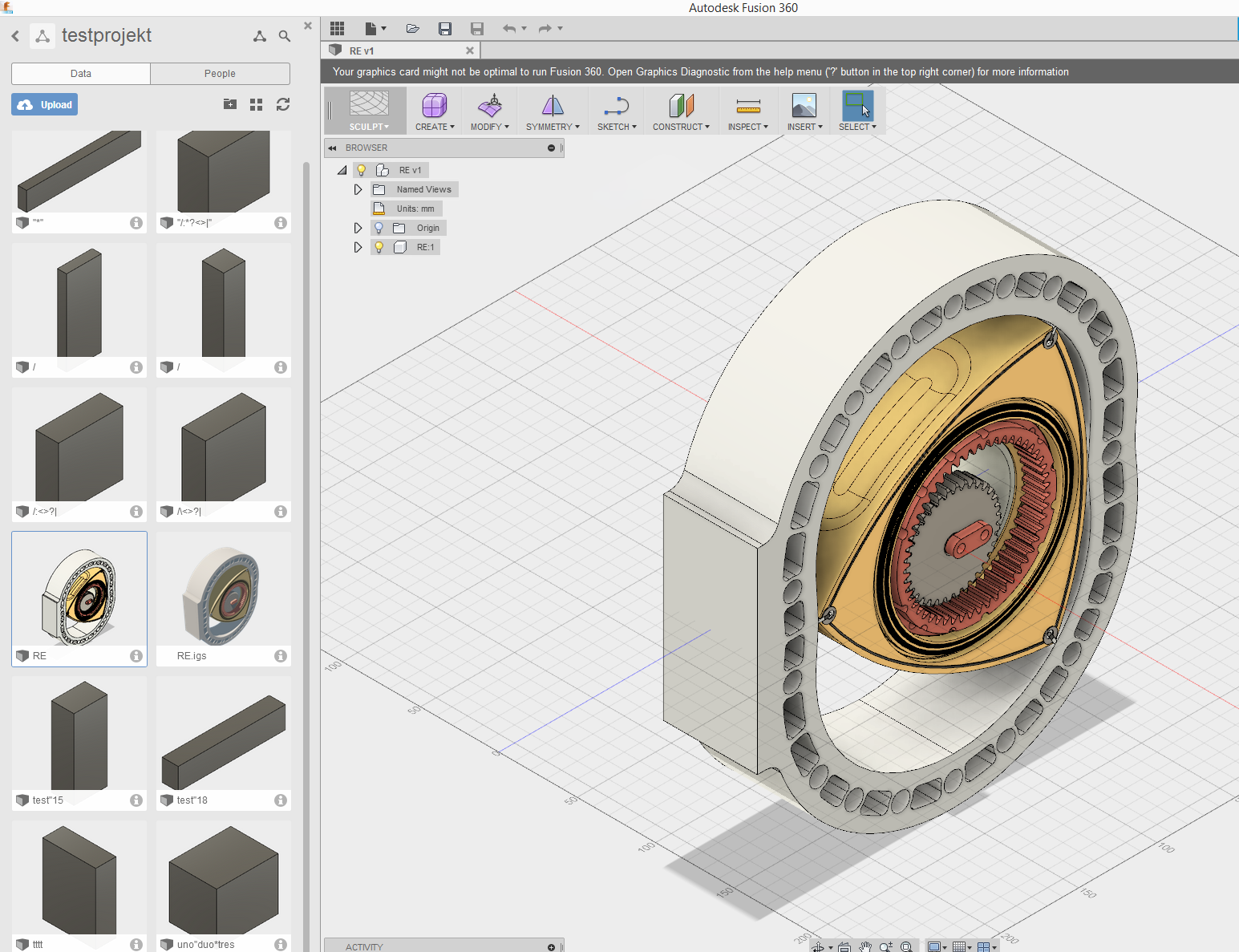Open the Modify dropdown menu
The height and width of the screenshot is (952, 1239).
point(489,127)
